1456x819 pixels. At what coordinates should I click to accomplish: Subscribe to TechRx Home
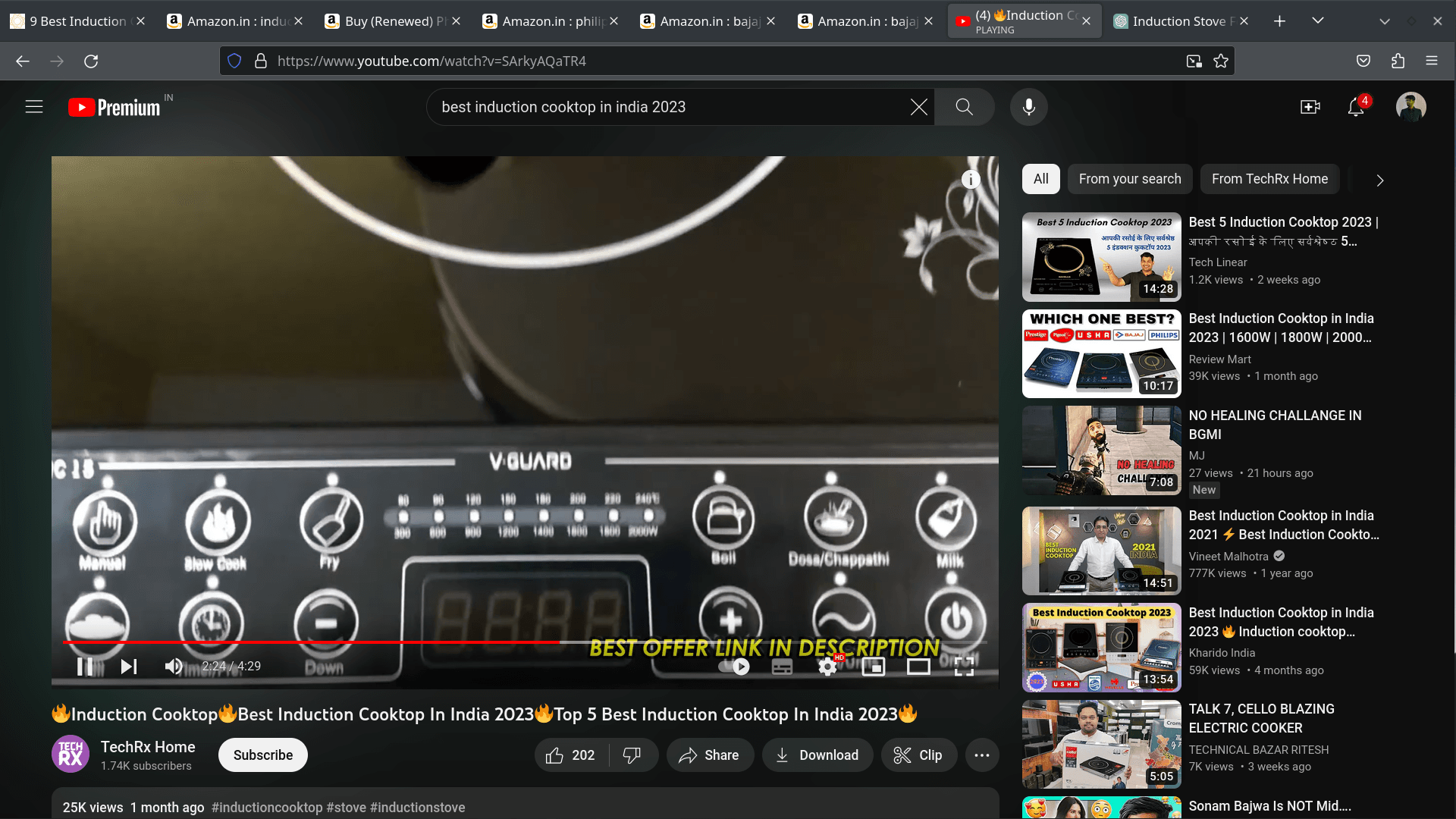(x=263, y=755)
